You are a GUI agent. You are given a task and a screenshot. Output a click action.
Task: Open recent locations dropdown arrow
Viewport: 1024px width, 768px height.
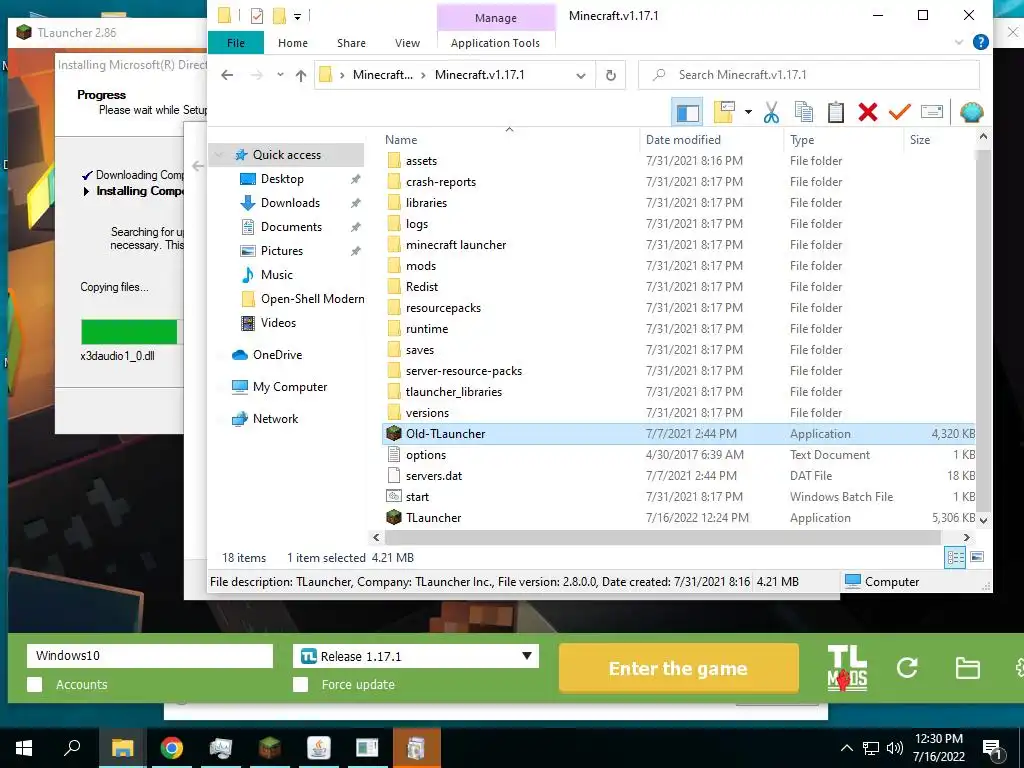click(x=280, y=74)
